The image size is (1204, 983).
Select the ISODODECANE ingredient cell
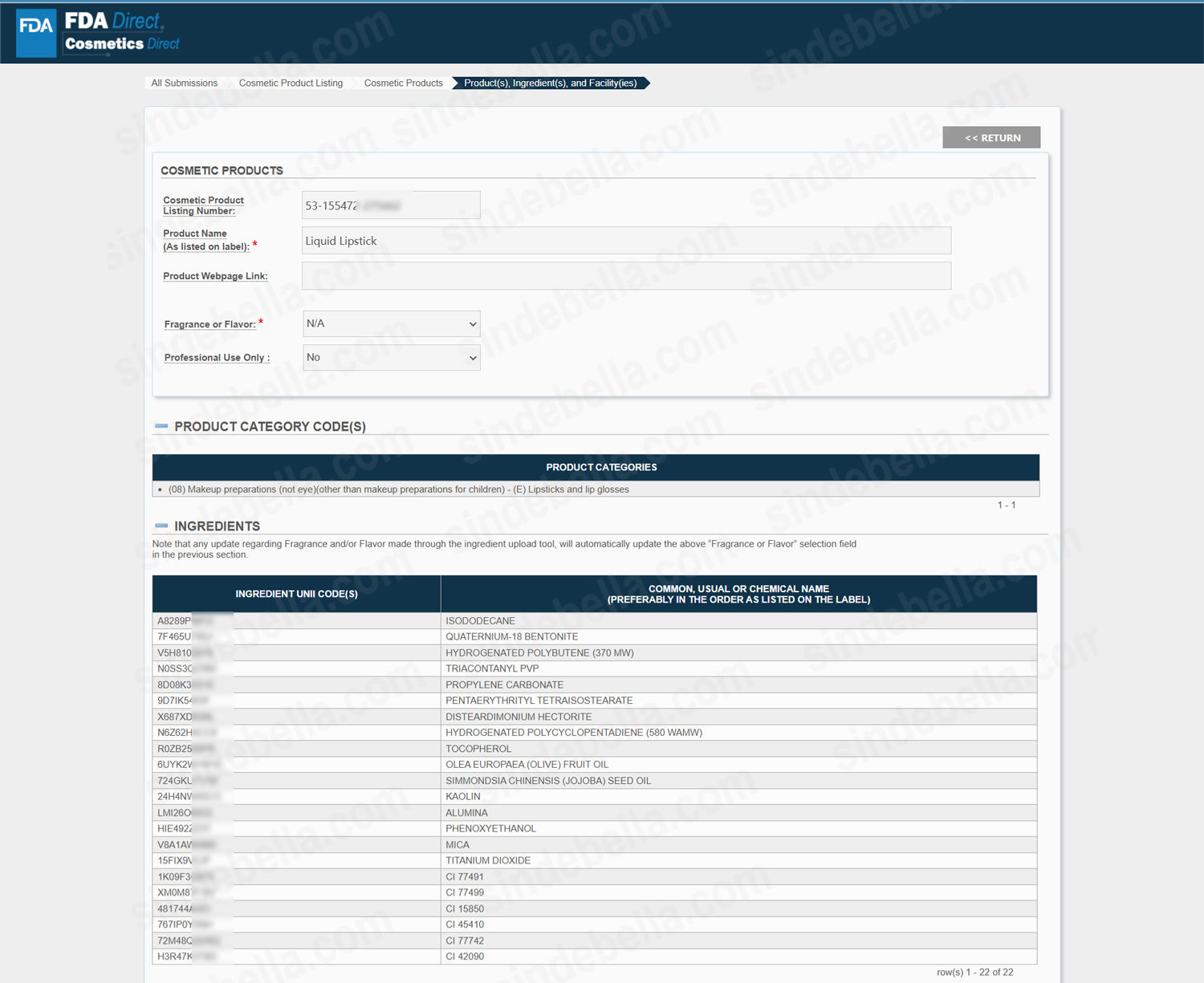[738, 621]
